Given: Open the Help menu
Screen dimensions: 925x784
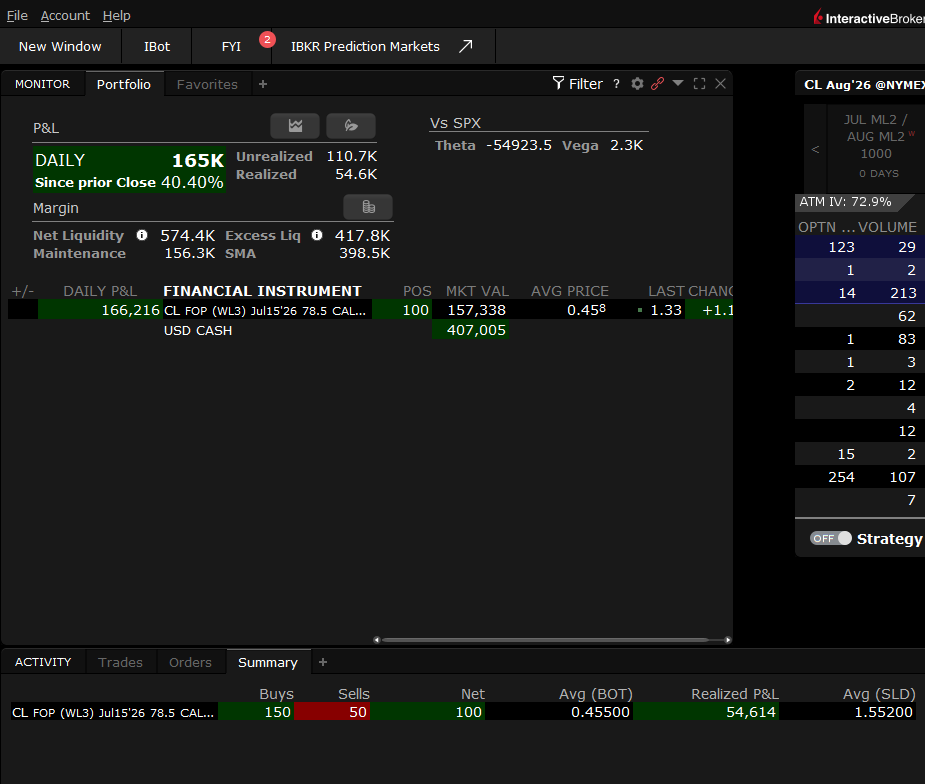Looking at the screenshot, I should (x=116, y=15).
